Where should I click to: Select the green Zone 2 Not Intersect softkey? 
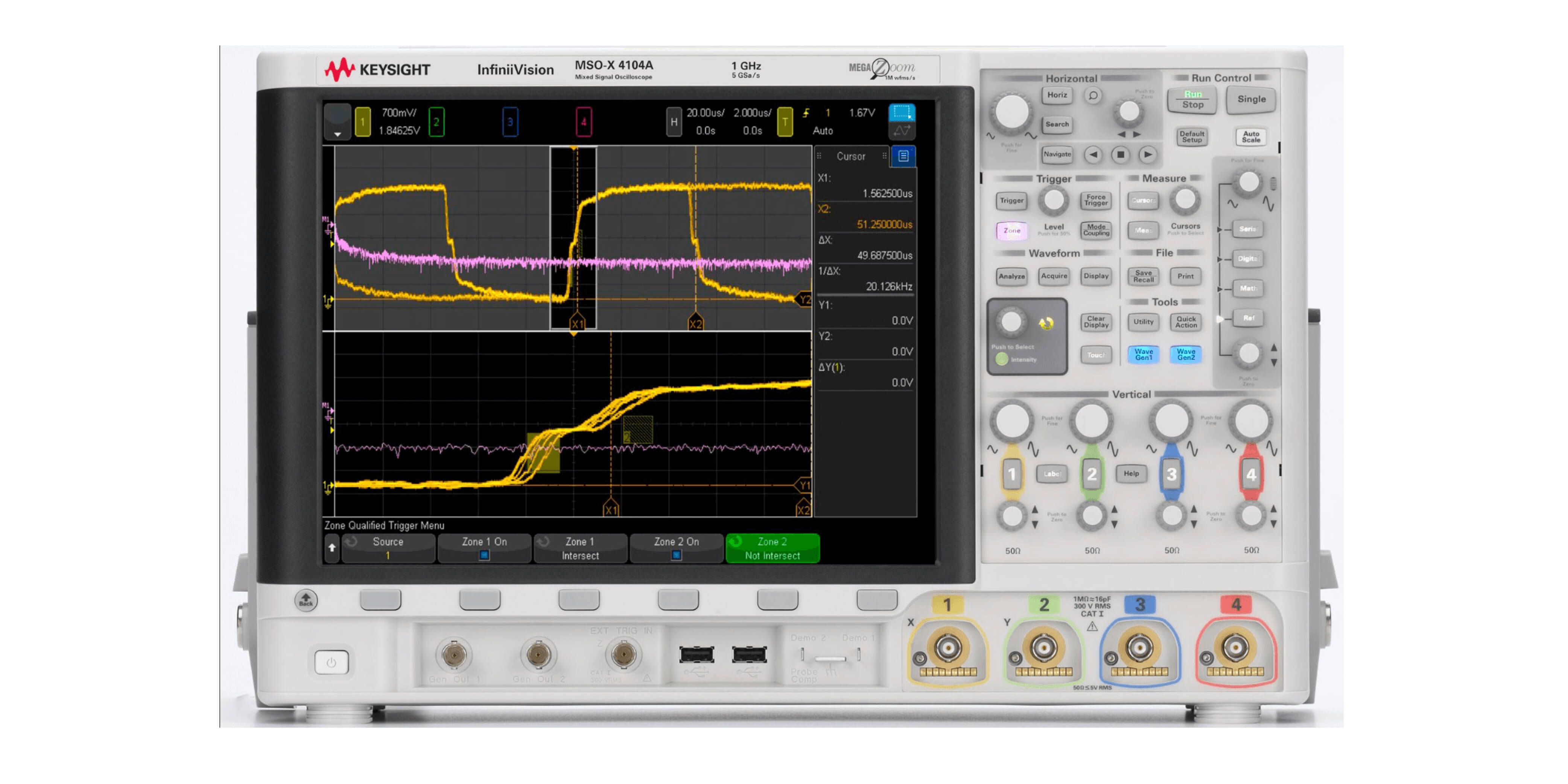coord(773,548)
